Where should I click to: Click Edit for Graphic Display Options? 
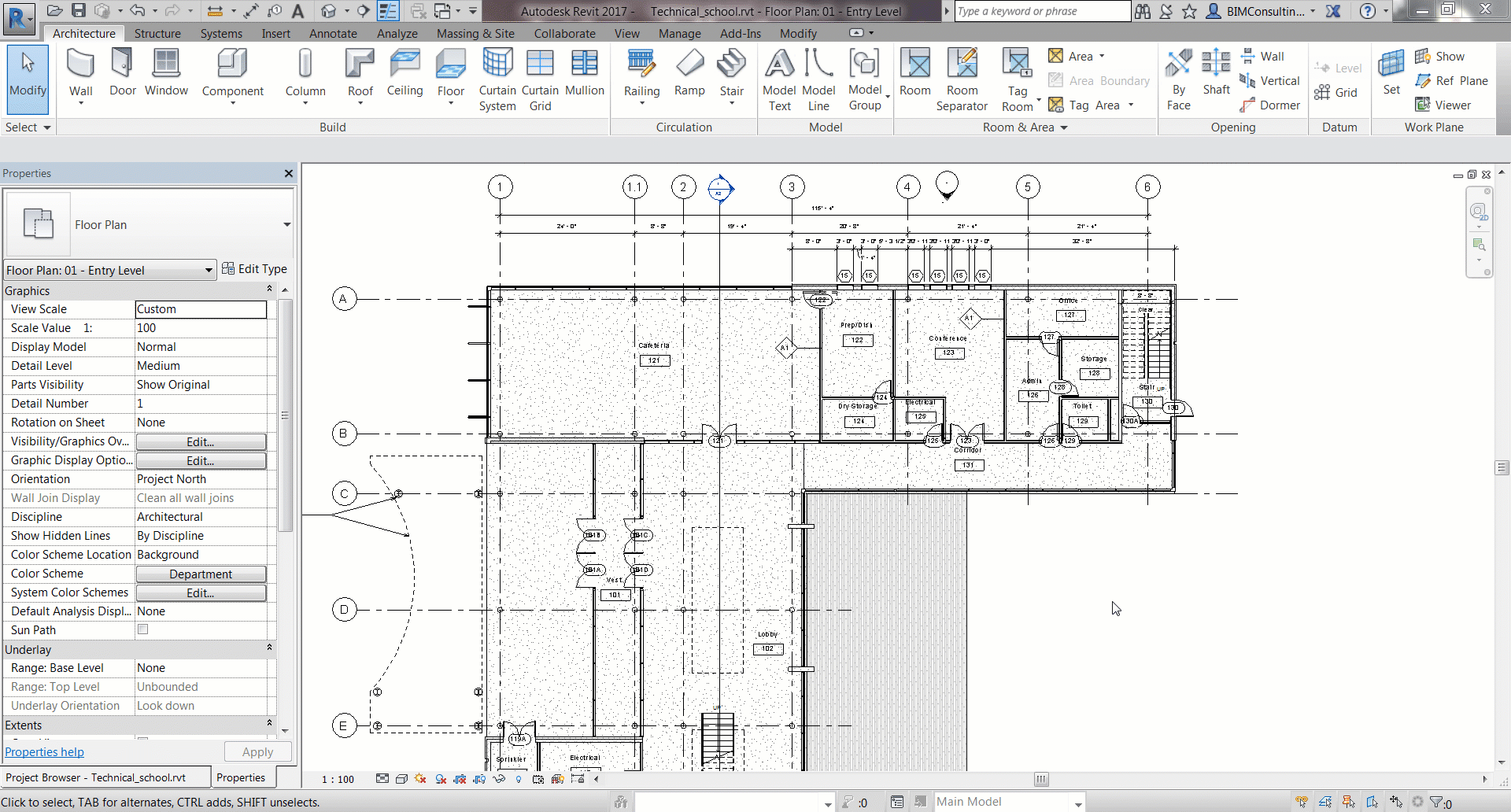point(201,460)
